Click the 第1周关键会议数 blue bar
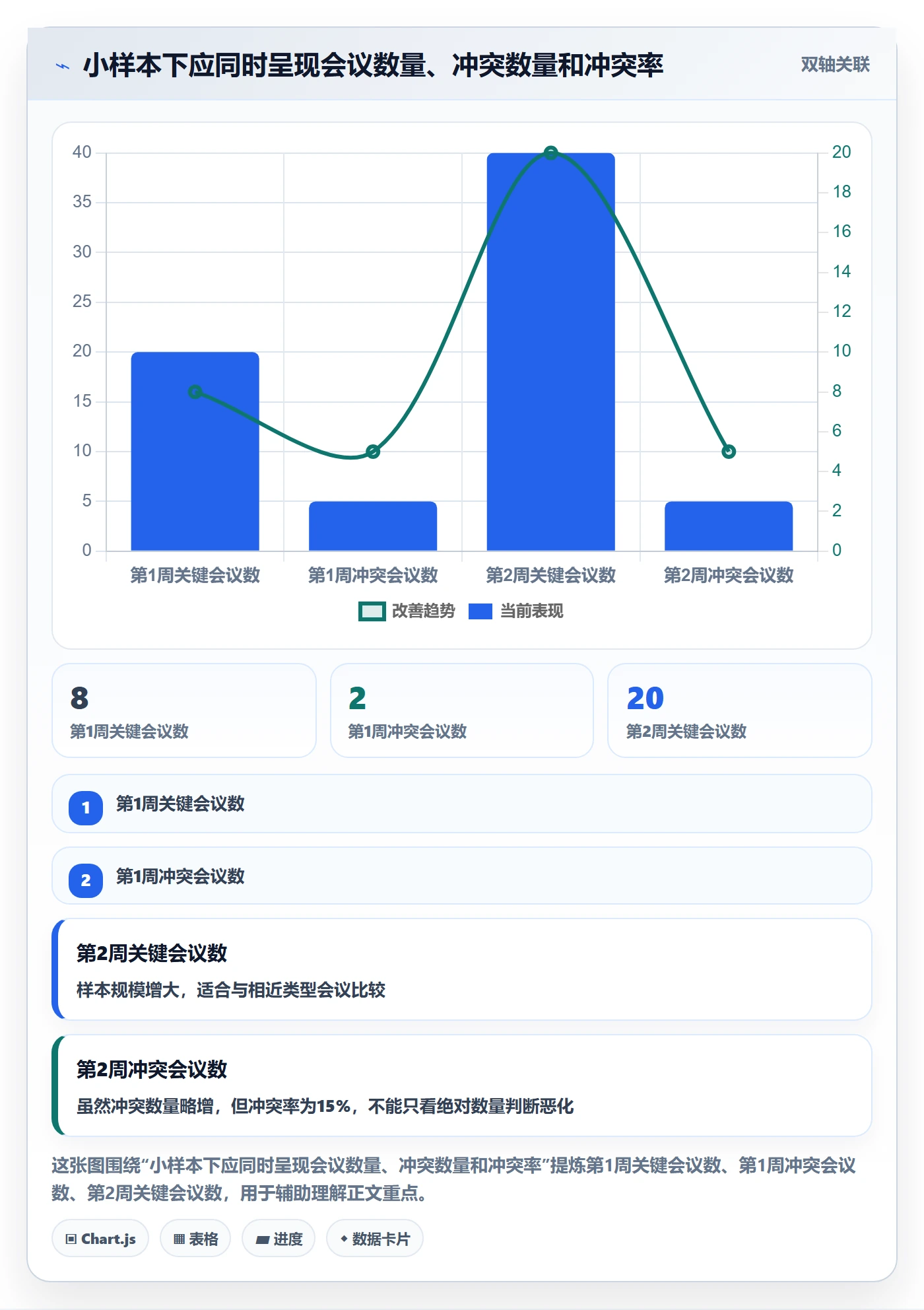Image resolution: width=924 pixels, height=1310 pixels. tap(195, 451)
